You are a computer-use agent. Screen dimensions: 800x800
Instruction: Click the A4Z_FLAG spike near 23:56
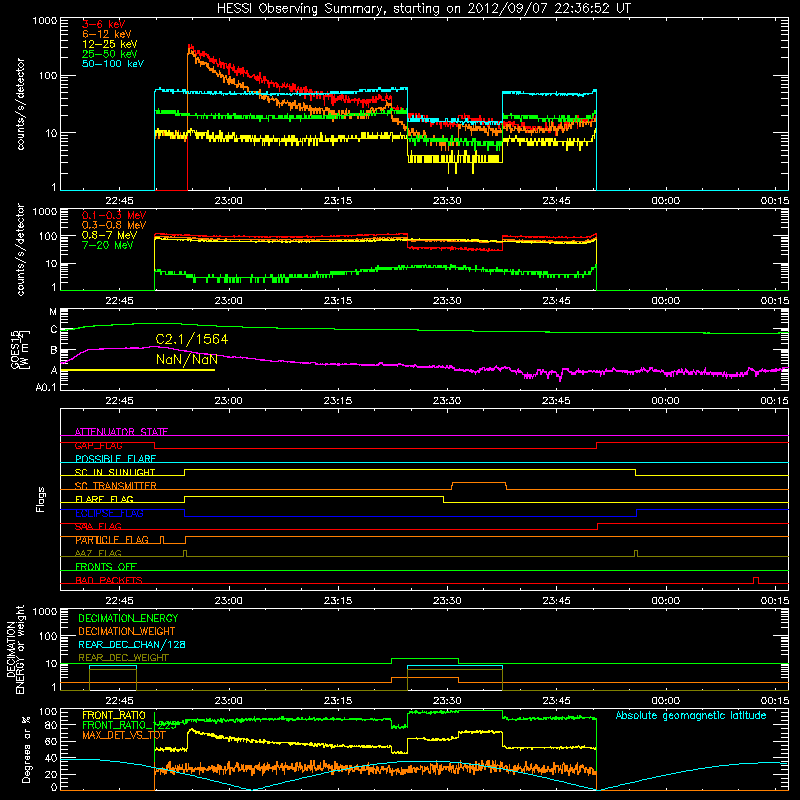tap(636, 553)
